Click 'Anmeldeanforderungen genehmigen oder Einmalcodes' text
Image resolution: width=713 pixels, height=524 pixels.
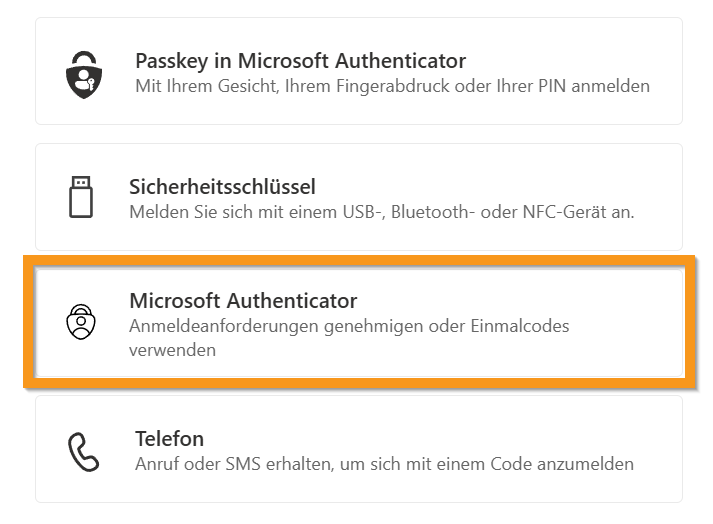coord(349,327)
